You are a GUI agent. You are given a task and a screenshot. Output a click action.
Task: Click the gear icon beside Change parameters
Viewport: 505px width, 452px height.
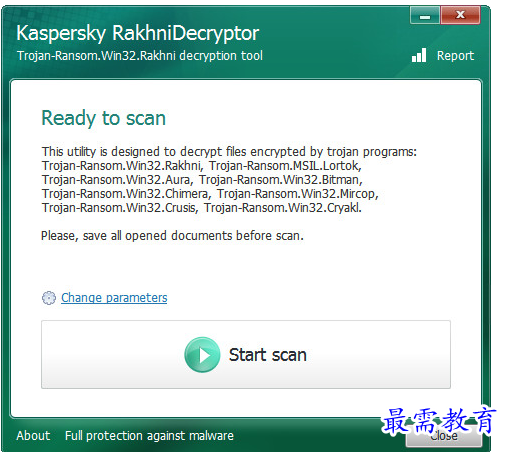pyautogui.click(x=49, y=298)
